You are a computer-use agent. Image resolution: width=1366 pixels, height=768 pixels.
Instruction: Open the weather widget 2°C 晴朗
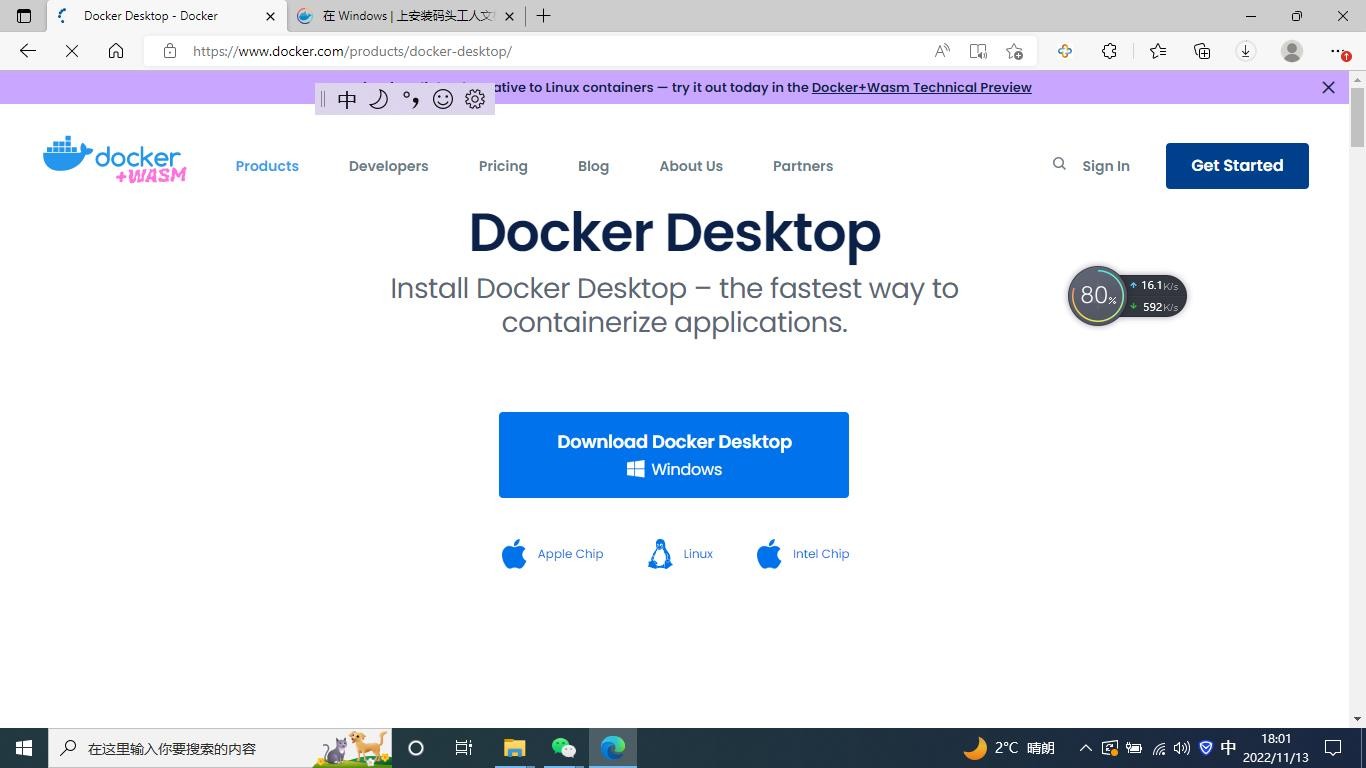(x=1009, y=748)
